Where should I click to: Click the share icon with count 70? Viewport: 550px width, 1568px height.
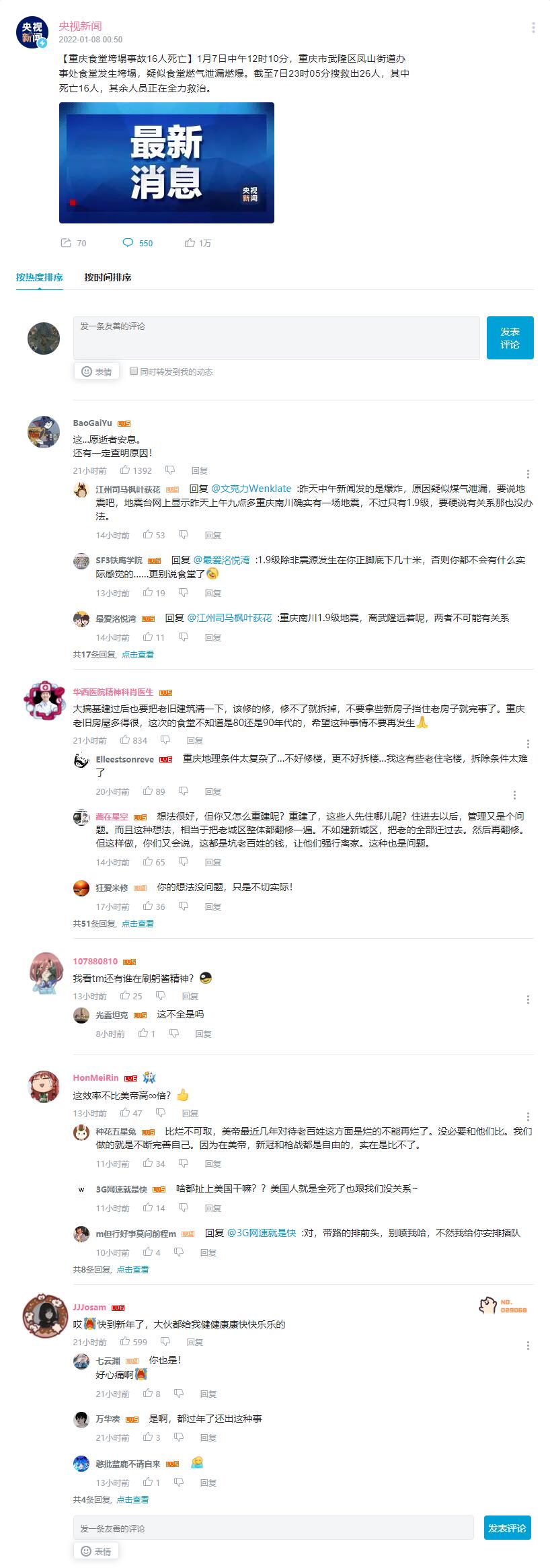[x=66, y=243]
